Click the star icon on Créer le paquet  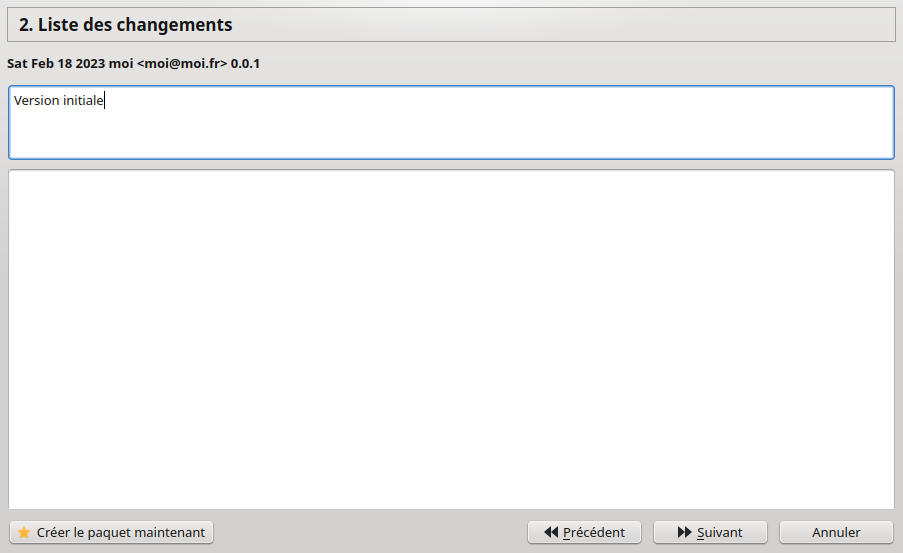coord(24,532)
